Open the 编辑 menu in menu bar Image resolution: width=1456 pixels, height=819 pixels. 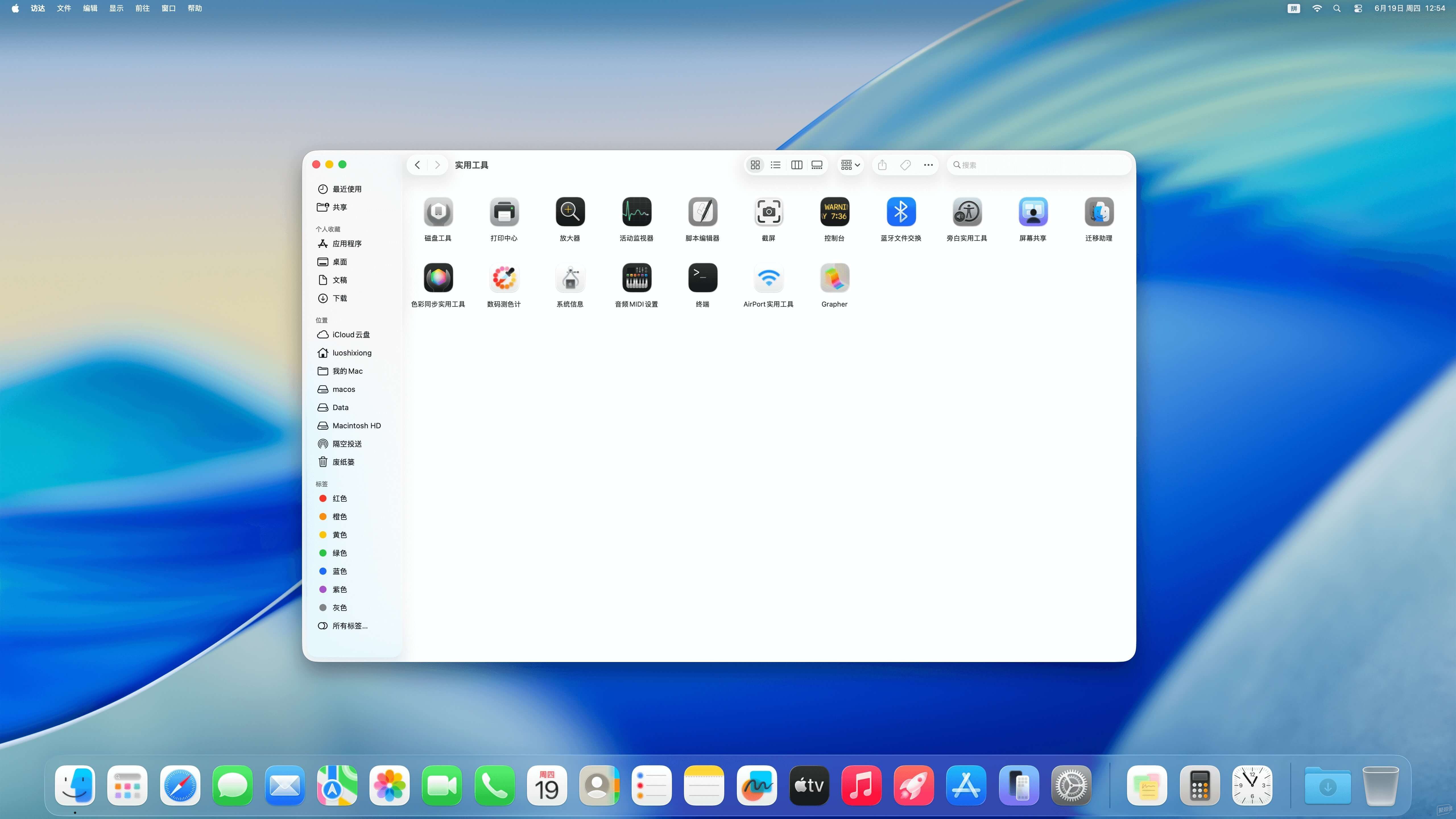pyautogui.click(x=90, y=9)
